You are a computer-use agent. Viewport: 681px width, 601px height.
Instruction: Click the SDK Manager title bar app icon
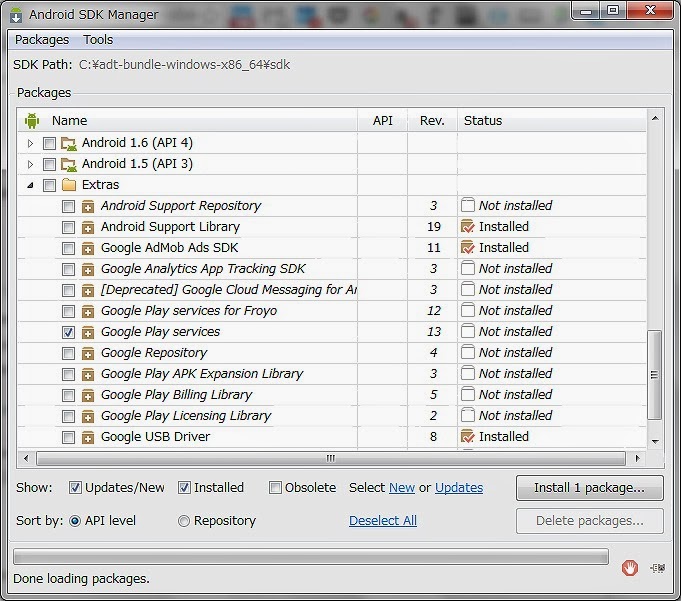coord(16,15)
